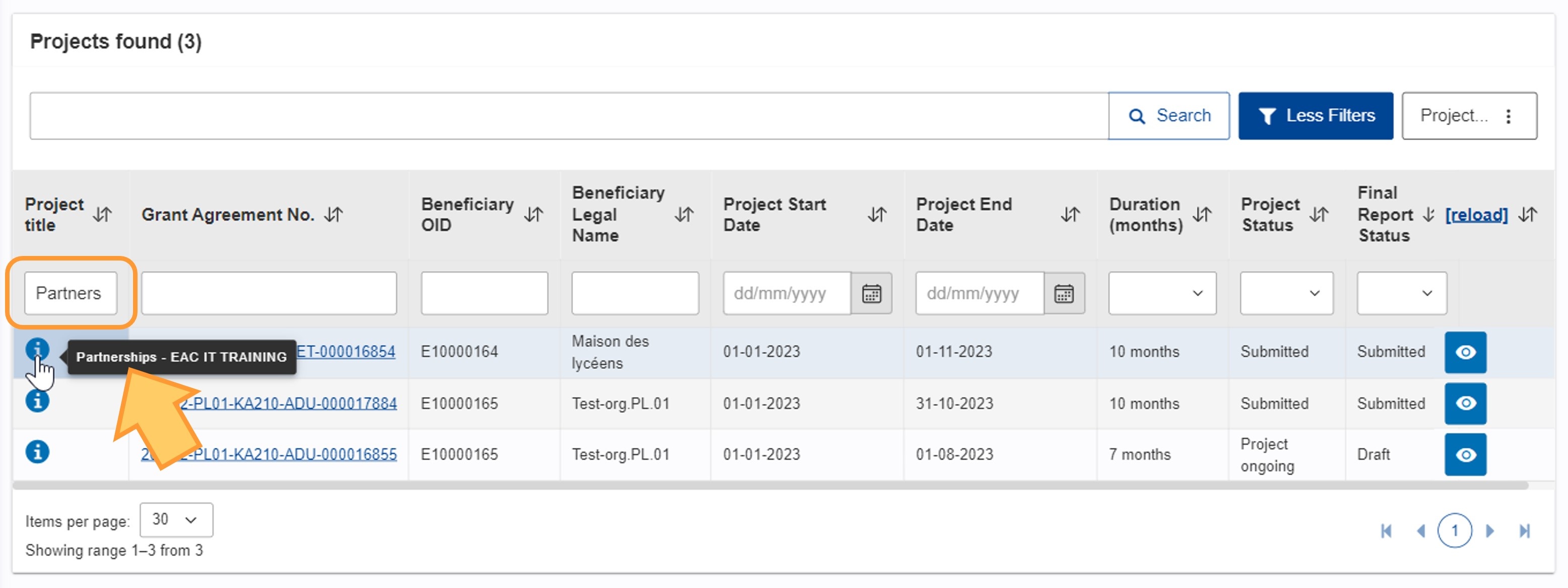Jump to last page in pagination
The image size is (1568, 588).
[1524, 531]
